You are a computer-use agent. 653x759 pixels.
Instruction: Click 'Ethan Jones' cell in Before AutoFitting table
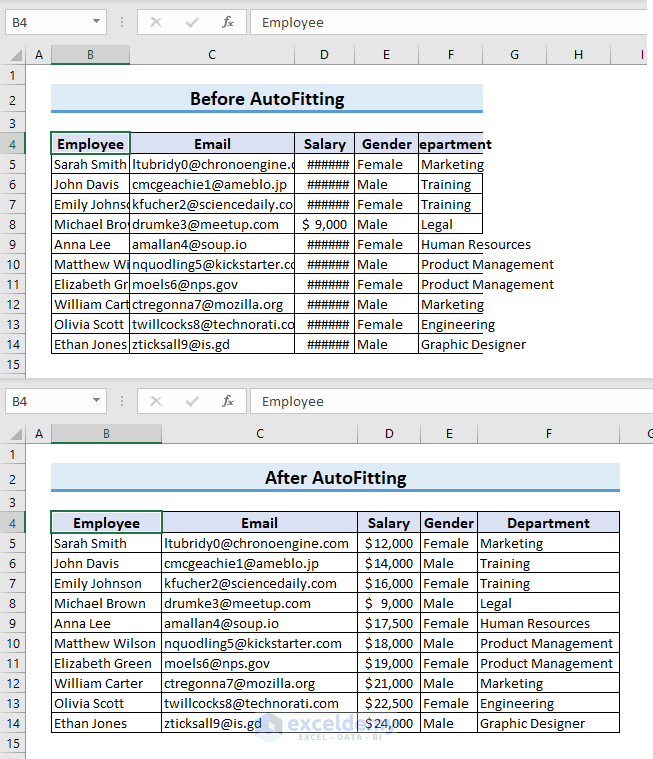91,345
